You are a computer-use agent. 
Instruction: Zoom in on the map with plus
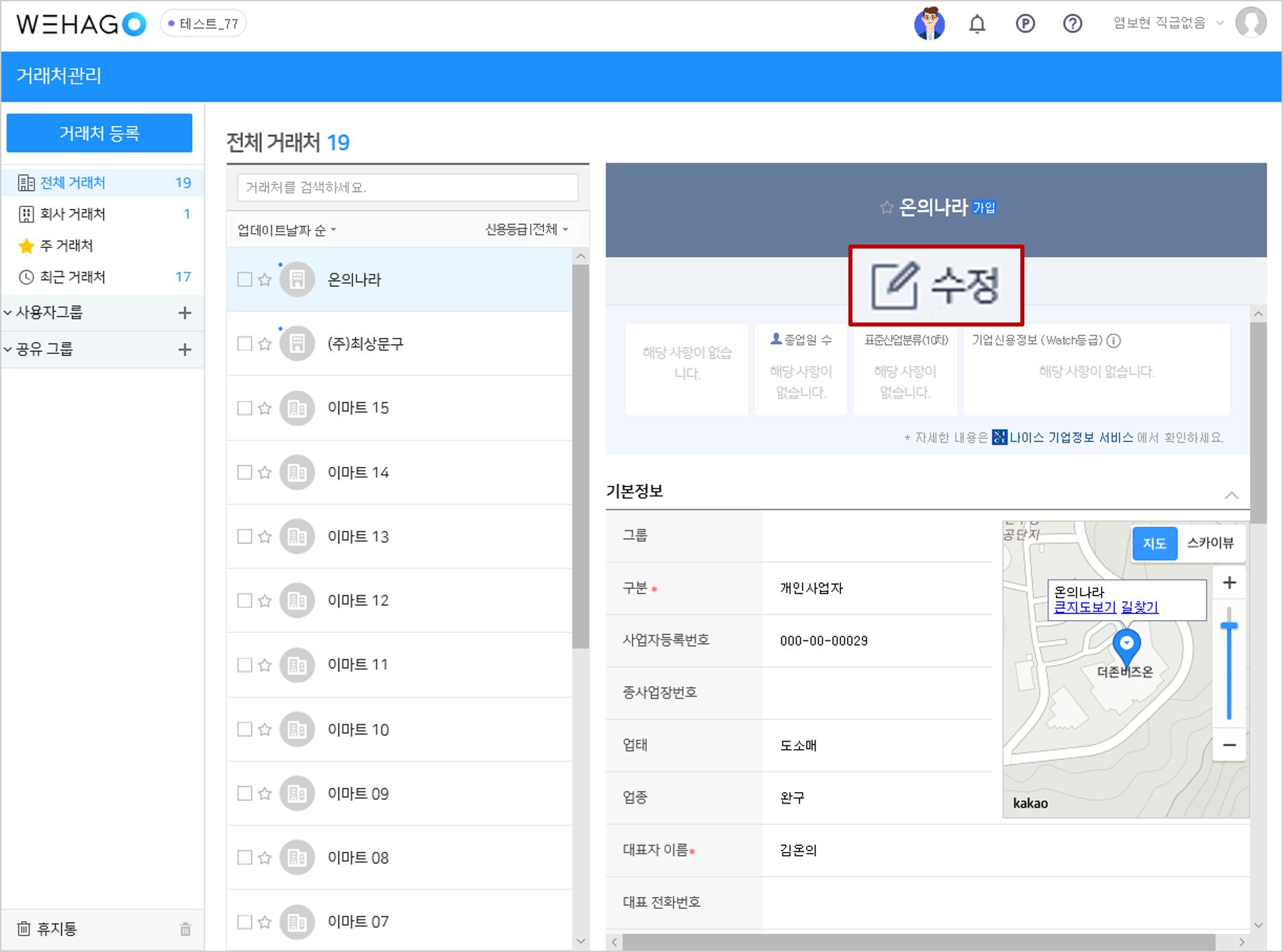click(x=1229, y=582)
